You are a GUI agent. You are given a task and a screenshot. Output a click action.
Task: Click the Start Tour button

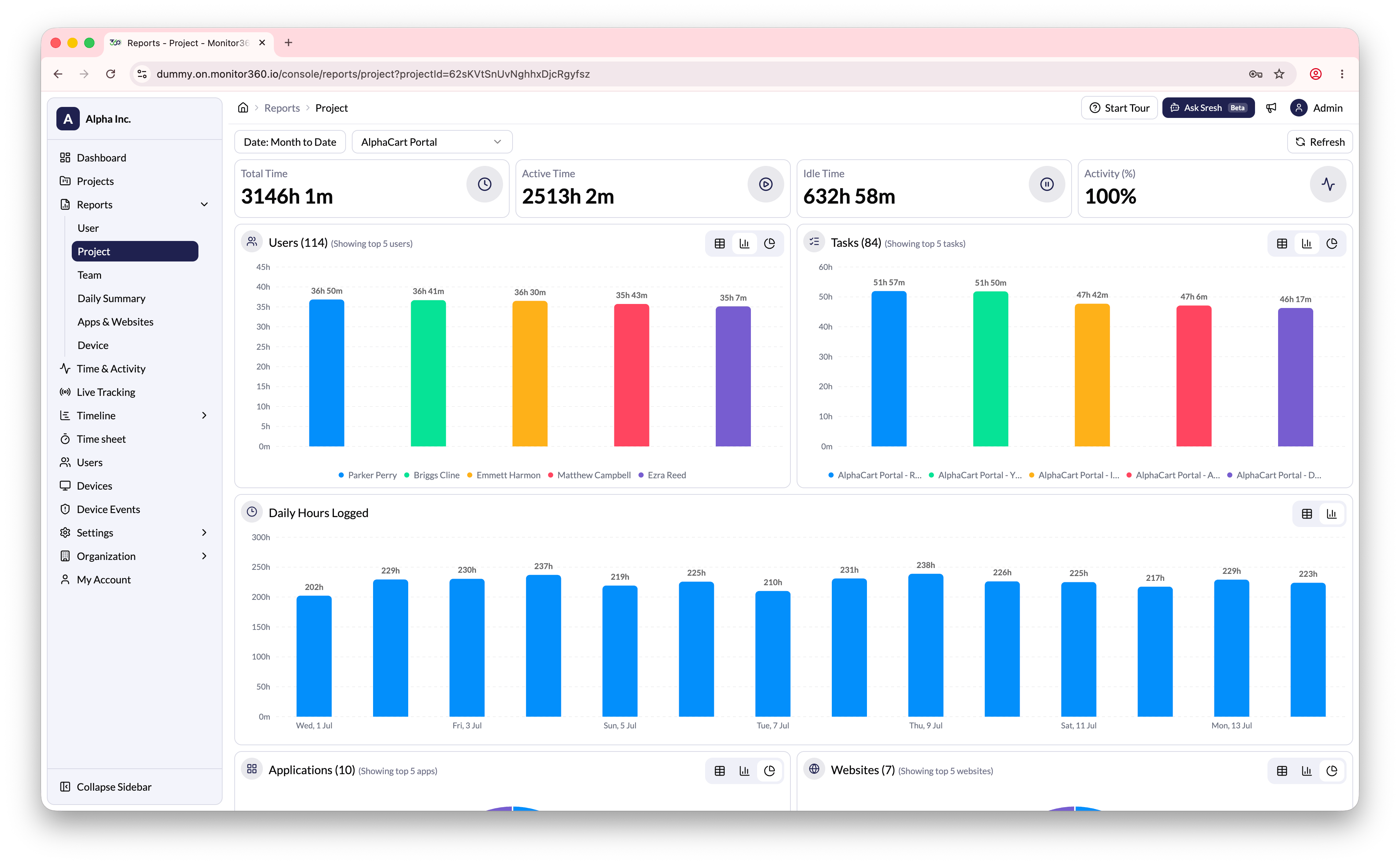pyautogui.click(x=1119, y=108)
